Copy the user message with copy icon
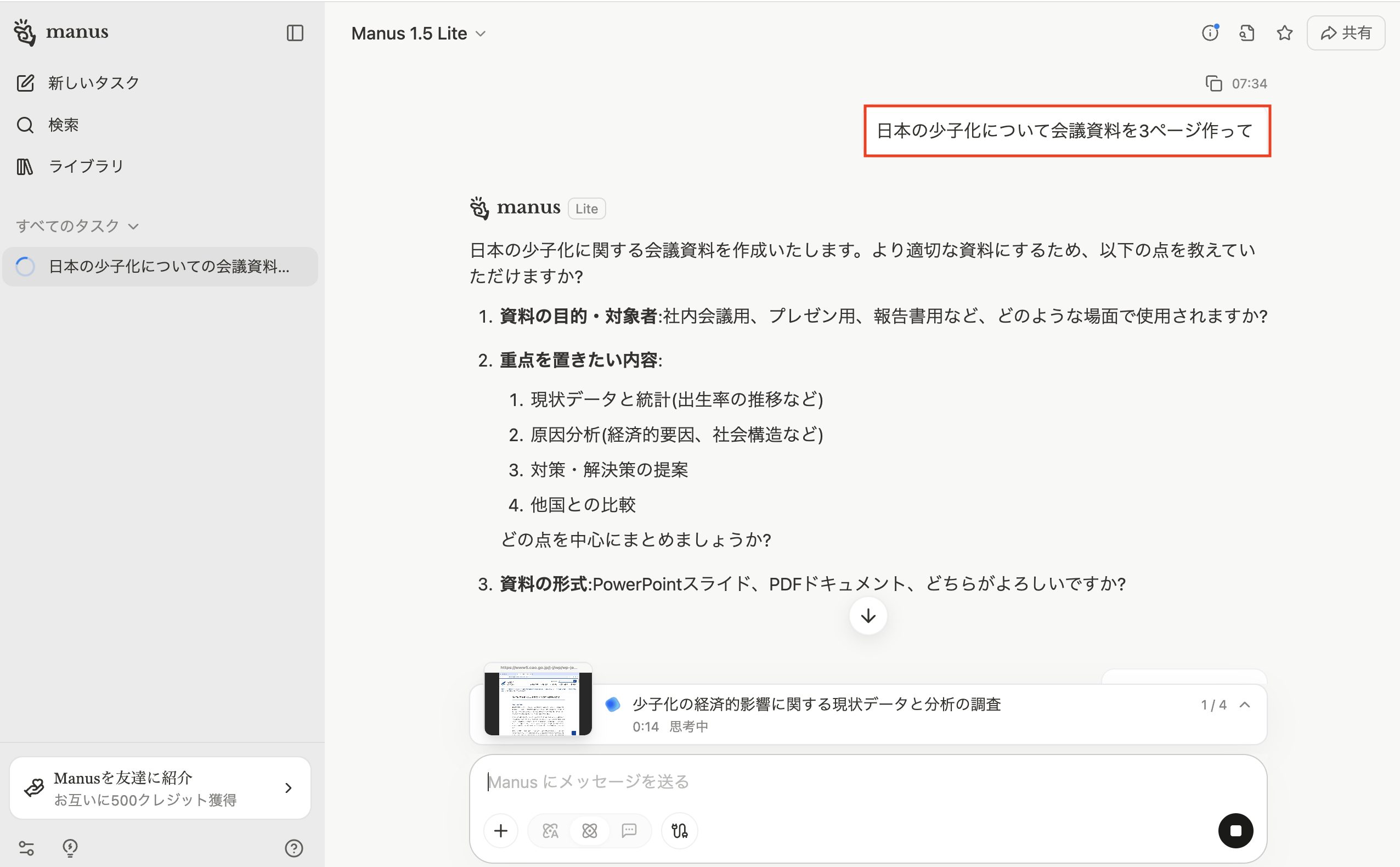The height and width of the screenshot is (867, 1400). (1213, 84)
